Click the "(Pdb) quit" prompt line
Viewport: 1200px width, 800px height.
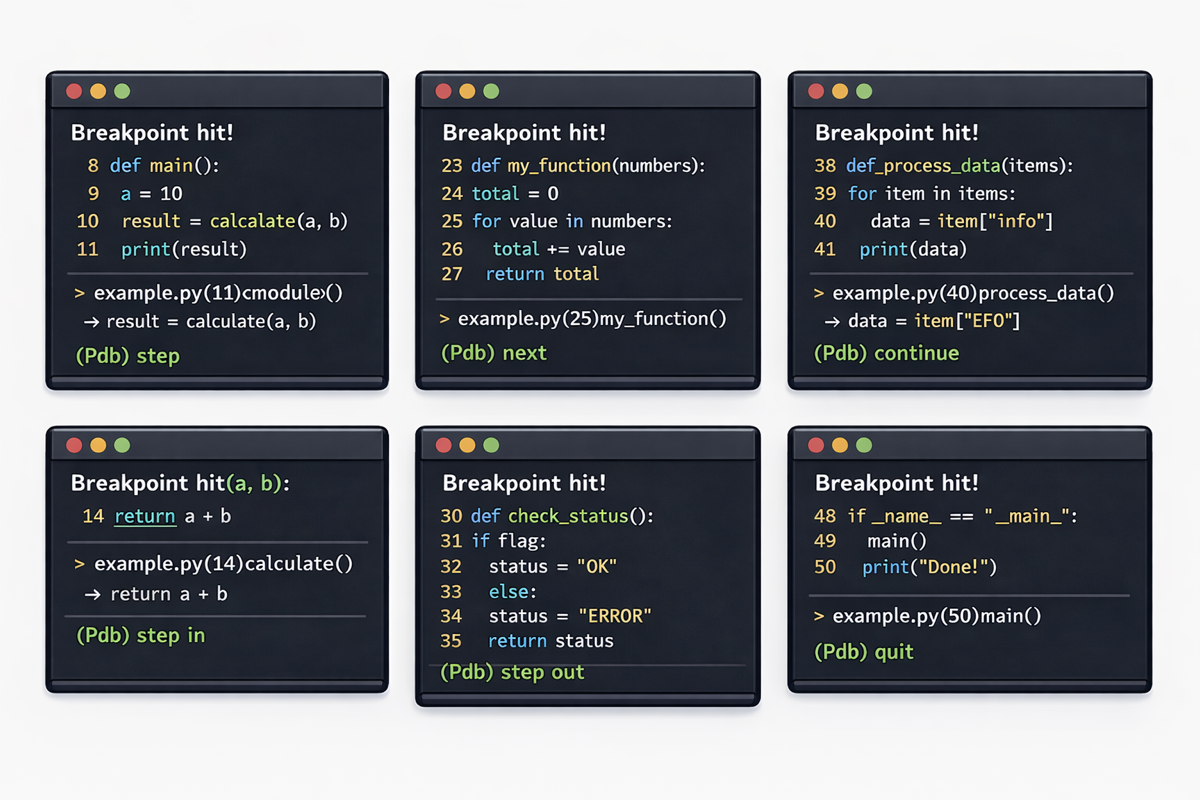click(x=864, y=652)
